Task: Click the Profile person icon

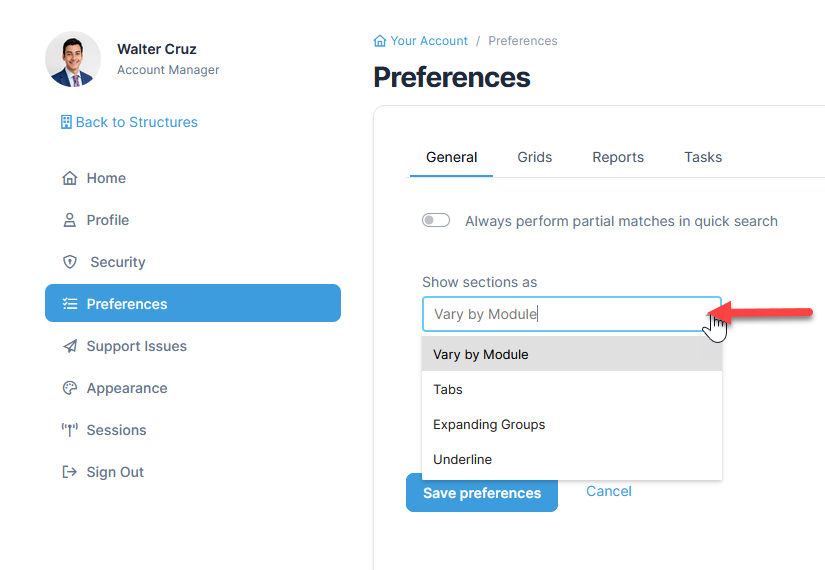Action: coord(70,220)
